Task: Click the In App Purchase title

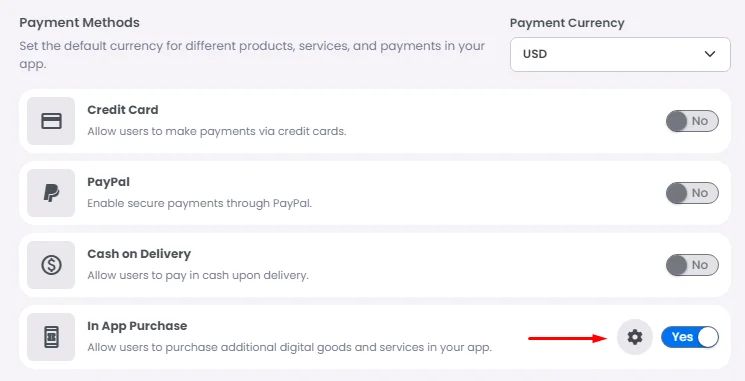Action: tap(137, 326)
